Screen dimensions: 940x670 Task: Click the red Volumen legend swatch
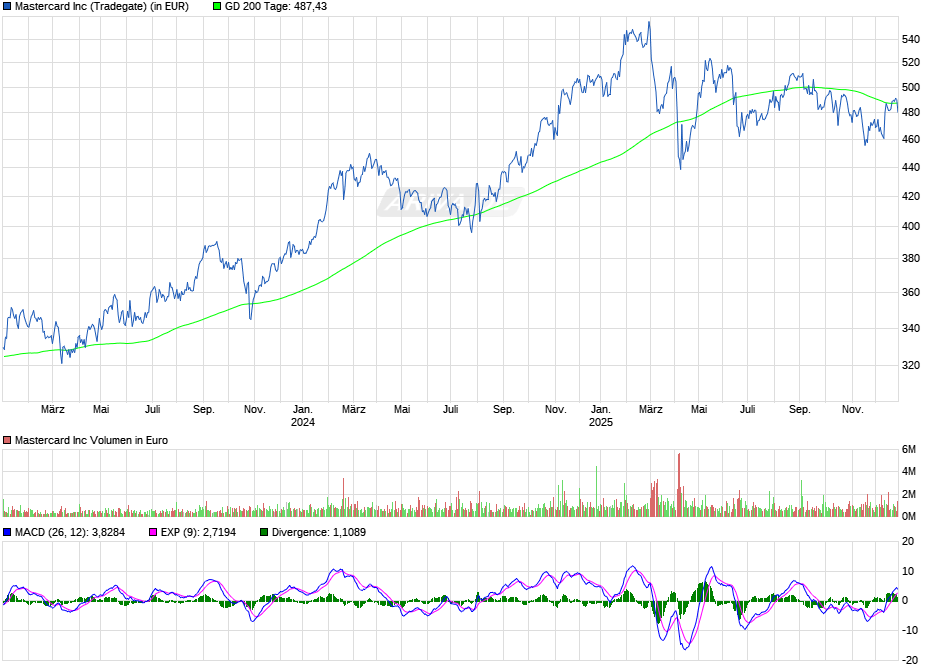tap(7, 440)
